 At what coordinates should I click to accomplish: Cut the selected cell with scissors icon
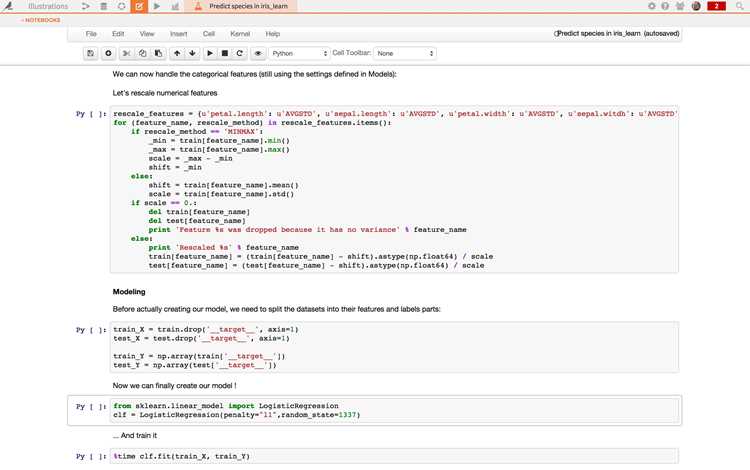[x=126, y=53]
